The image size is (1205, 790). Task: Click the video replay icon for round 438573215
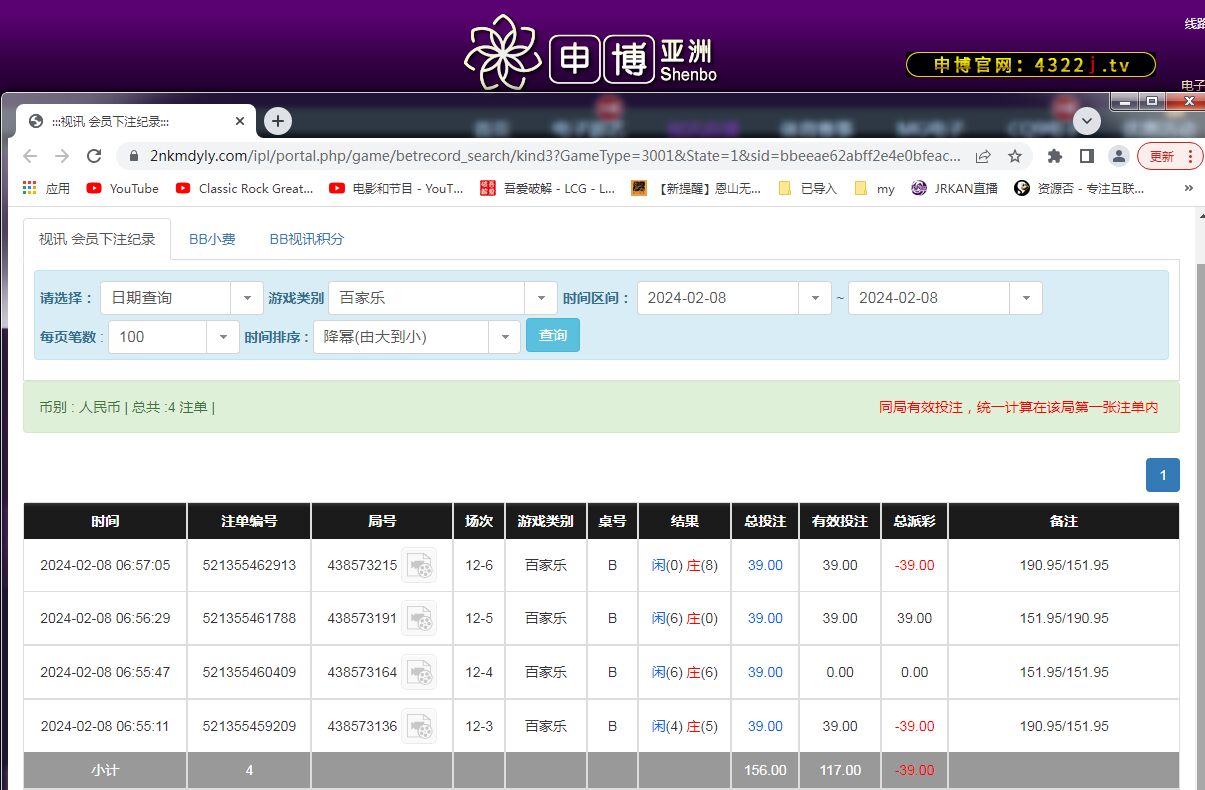click(419, 565)
